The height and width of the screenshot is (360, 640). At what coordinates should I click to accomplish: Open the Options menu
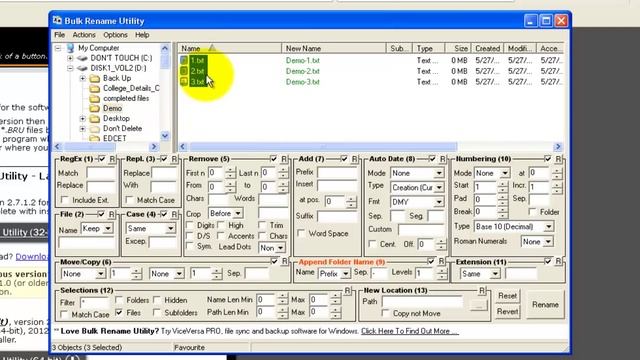(x=115, y=35)
